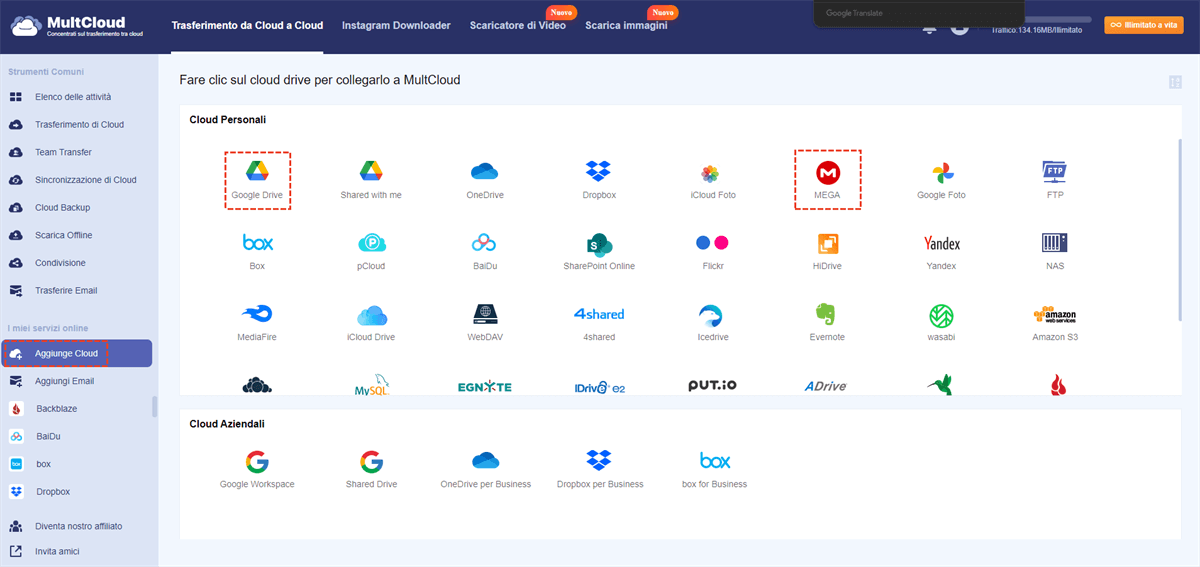1200x567 pixels.
Task: Select the Yandex icon
Action: [x=941, y=243]
